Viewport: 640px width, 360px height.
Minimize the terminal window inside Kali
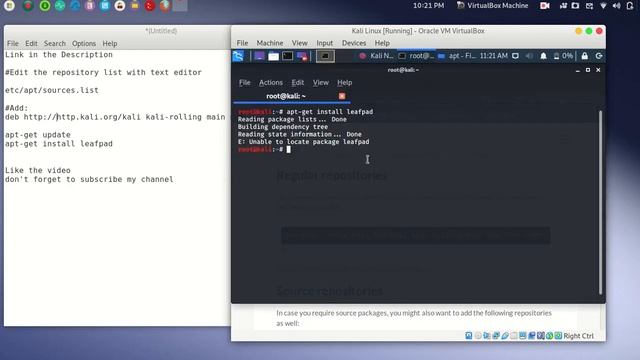[x=577, y=70]
